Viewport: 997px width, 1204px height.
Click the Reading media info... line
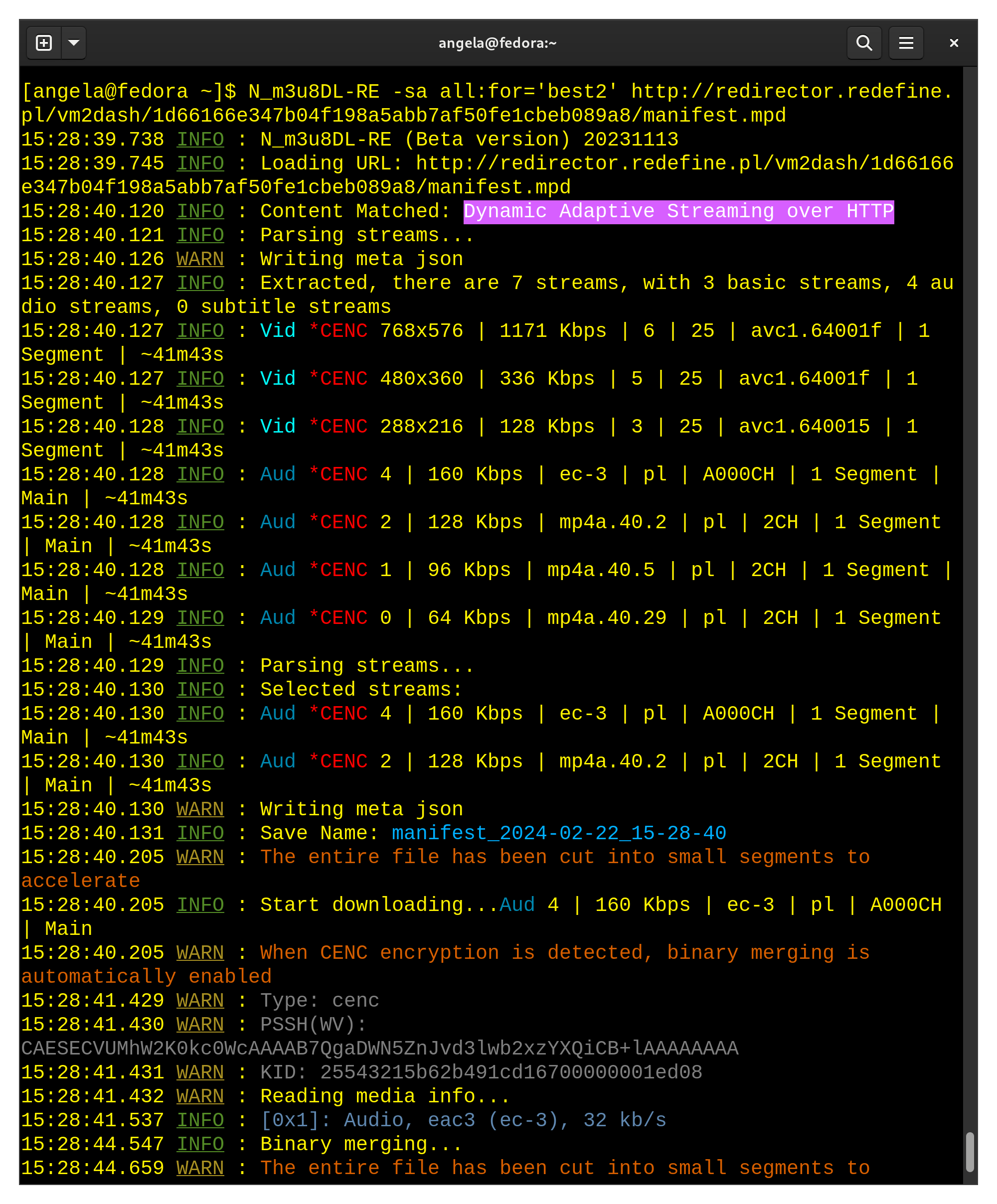click(x=385, y=1096)
